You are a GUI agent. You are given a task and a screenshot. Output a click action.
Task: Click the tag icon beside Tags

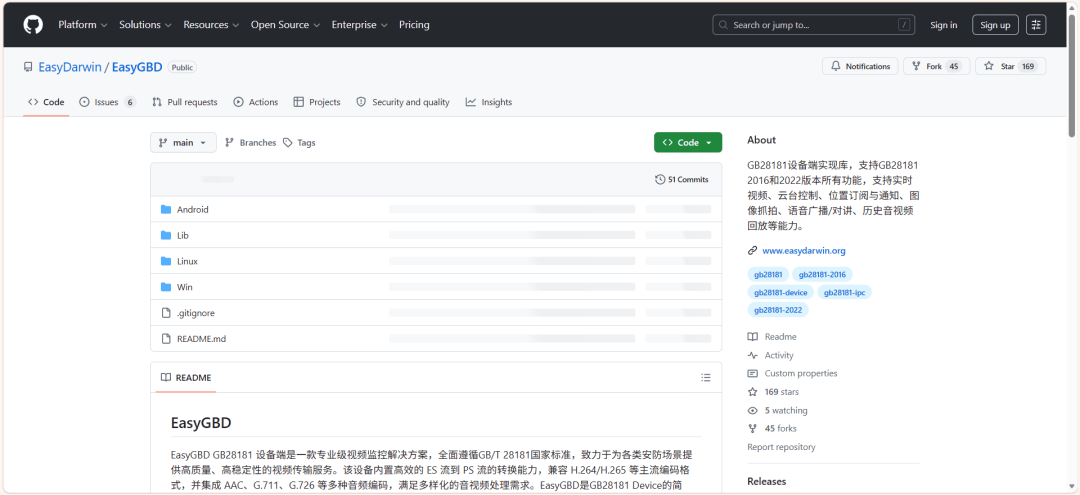[x=288, y=143]
